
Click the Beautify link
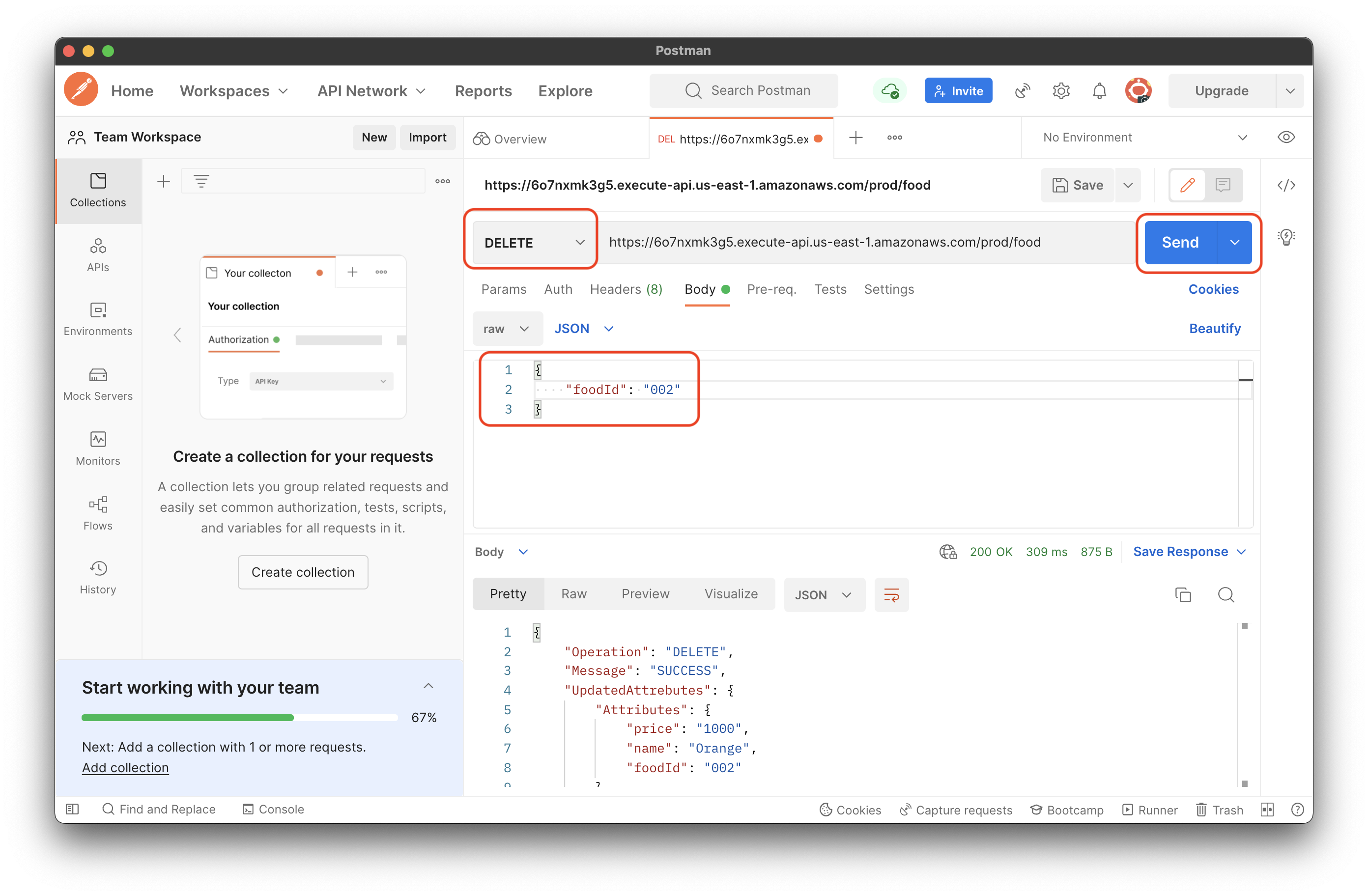point(1215,329)
